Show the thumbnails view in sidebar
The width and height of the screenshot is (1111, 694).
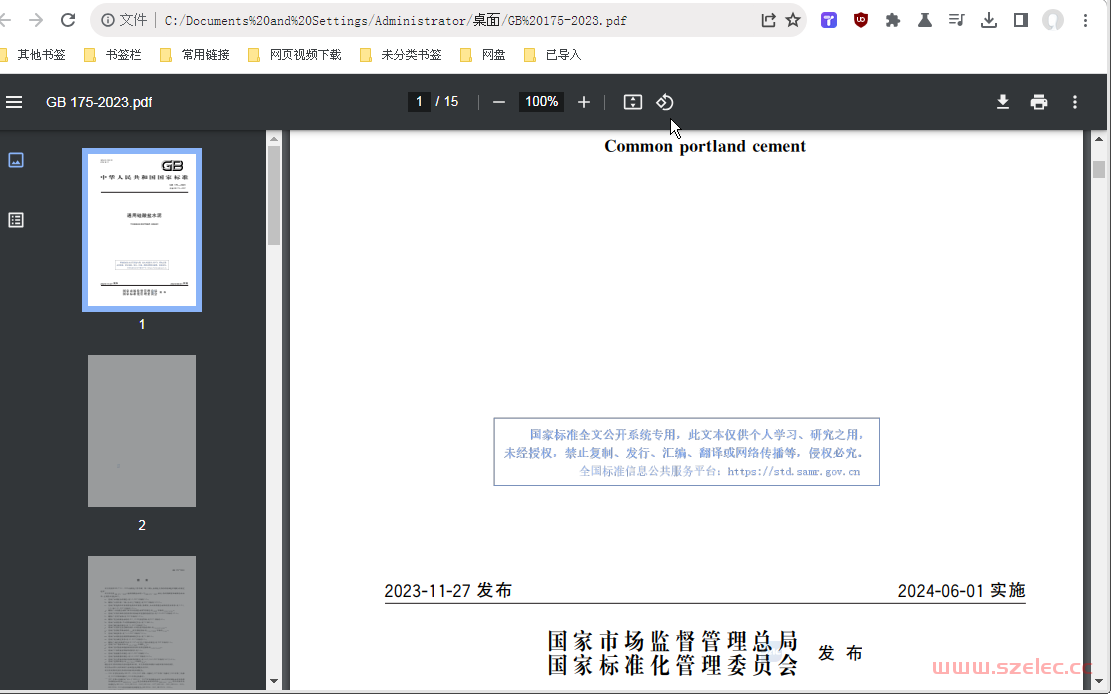[x=16, y=160]
